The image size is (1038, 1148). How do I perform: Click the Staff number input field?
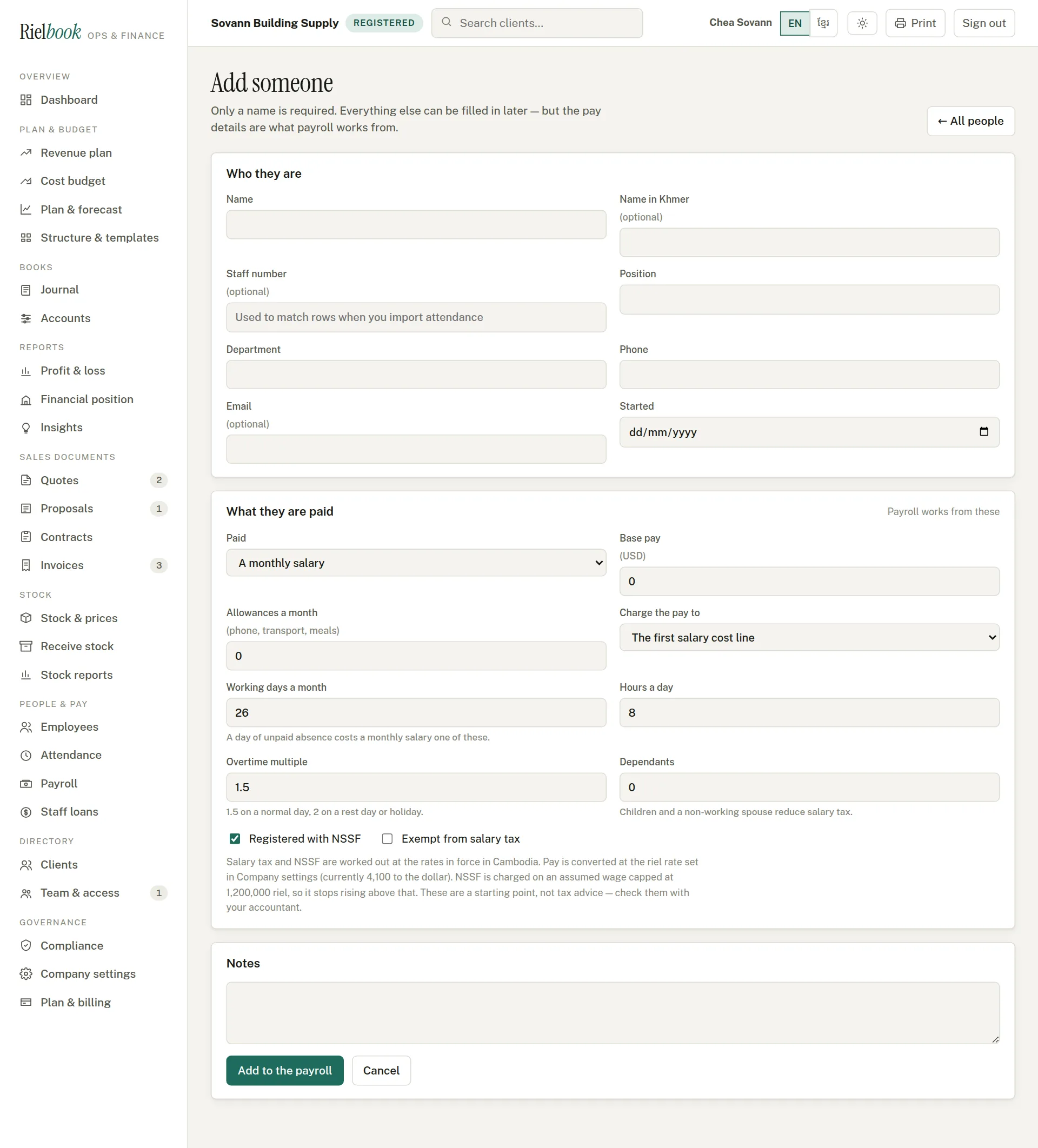(x=416, y=317)
